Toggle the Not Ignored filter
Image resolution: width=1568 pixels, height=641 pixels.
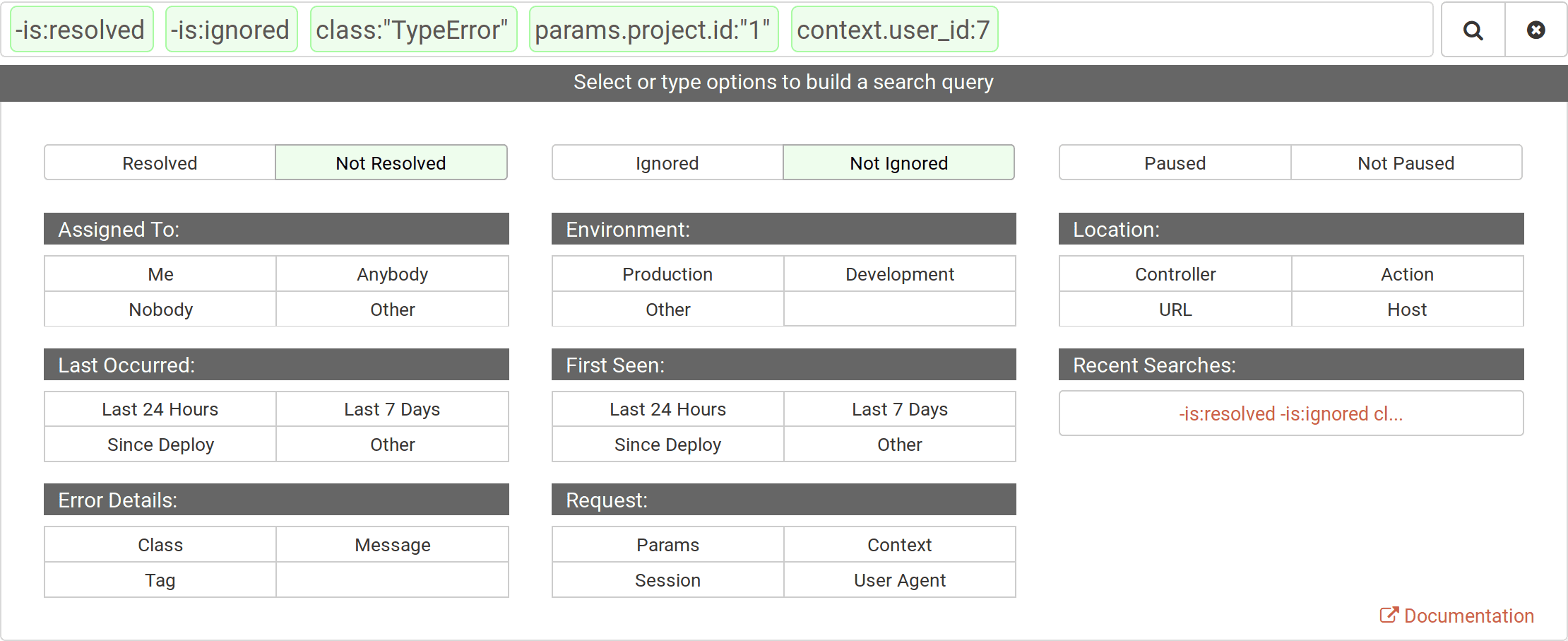[x=898, y=163]
